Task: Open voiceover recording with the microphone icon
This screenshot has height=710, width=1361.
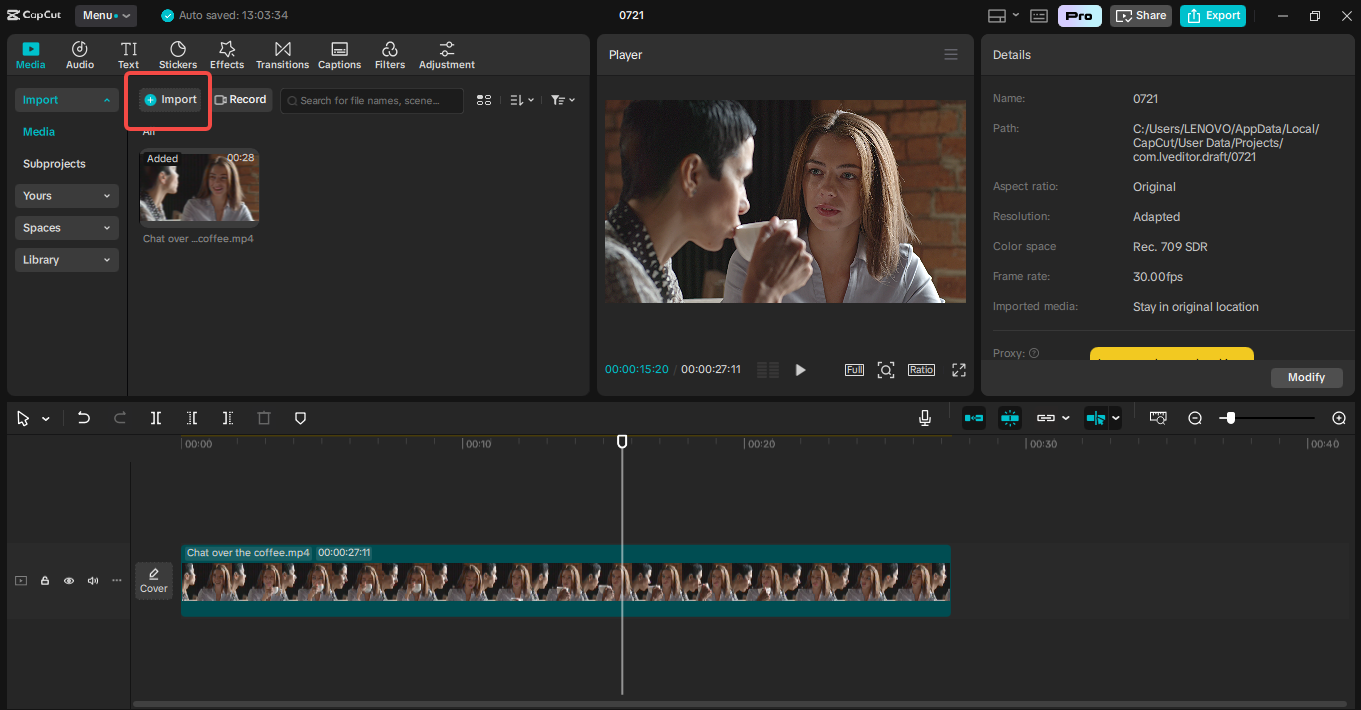Action: point(924,417)
